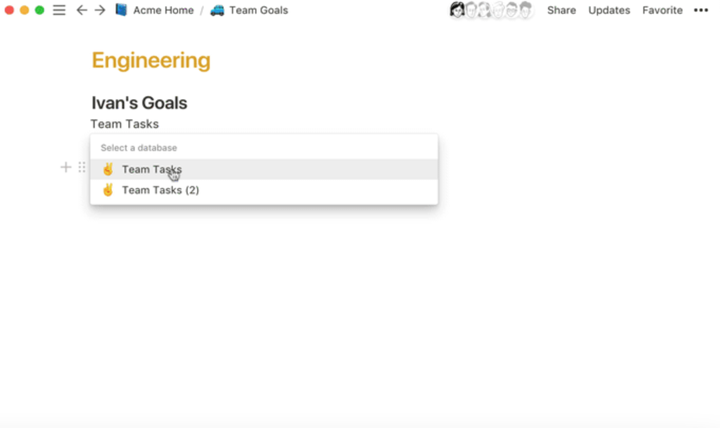This screenshot has height=428, width=720.
Task: Click the Engineering heading
Action: pos(151,60)
